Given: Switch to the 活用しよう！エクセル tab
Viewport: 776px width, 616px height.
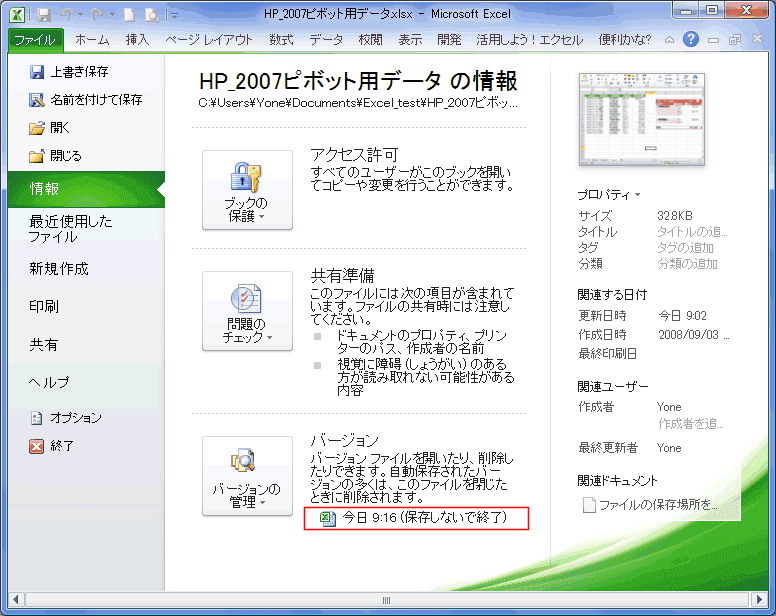Looking at the screenshot, I should point(530,40).
